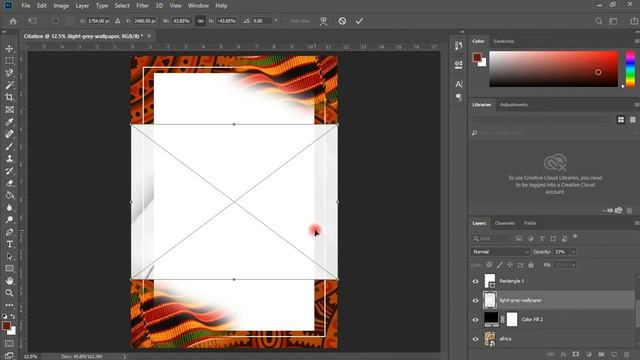Select the Eyedropper tool
Viewport: 640px width, 360px height.
click(9, 122)
